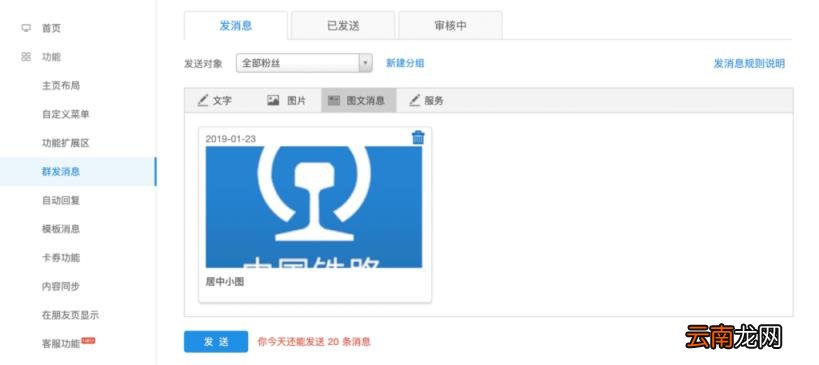Open 主页布局 in the sidebar

pos(61,86)
